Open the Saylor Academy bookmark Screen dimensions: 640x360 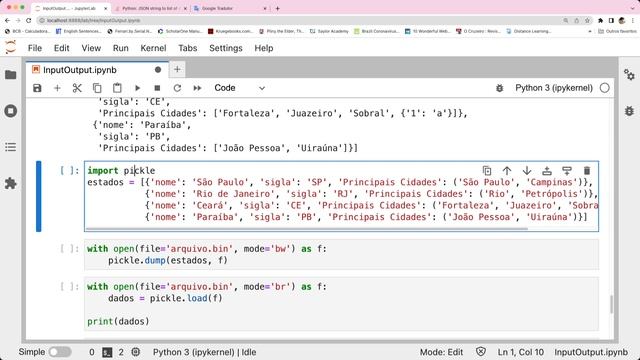pos(329,31)
